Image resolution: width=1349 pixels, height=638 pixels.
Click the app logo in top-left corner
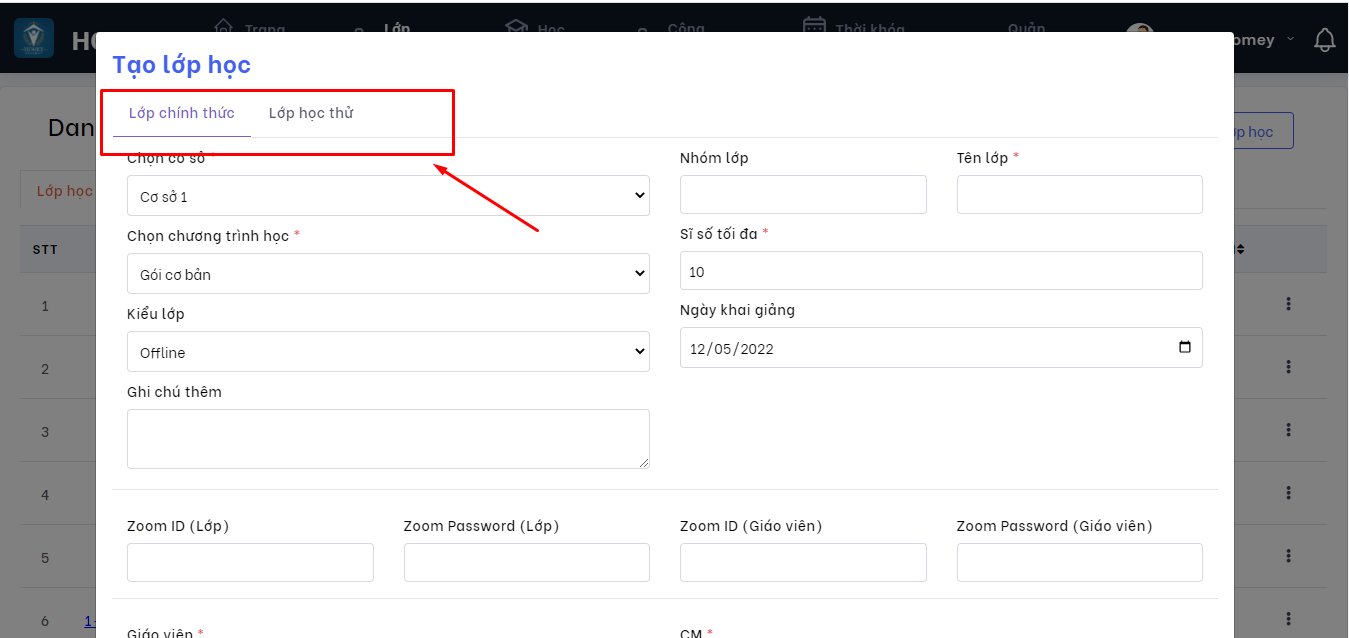click(x=34, y=39)
